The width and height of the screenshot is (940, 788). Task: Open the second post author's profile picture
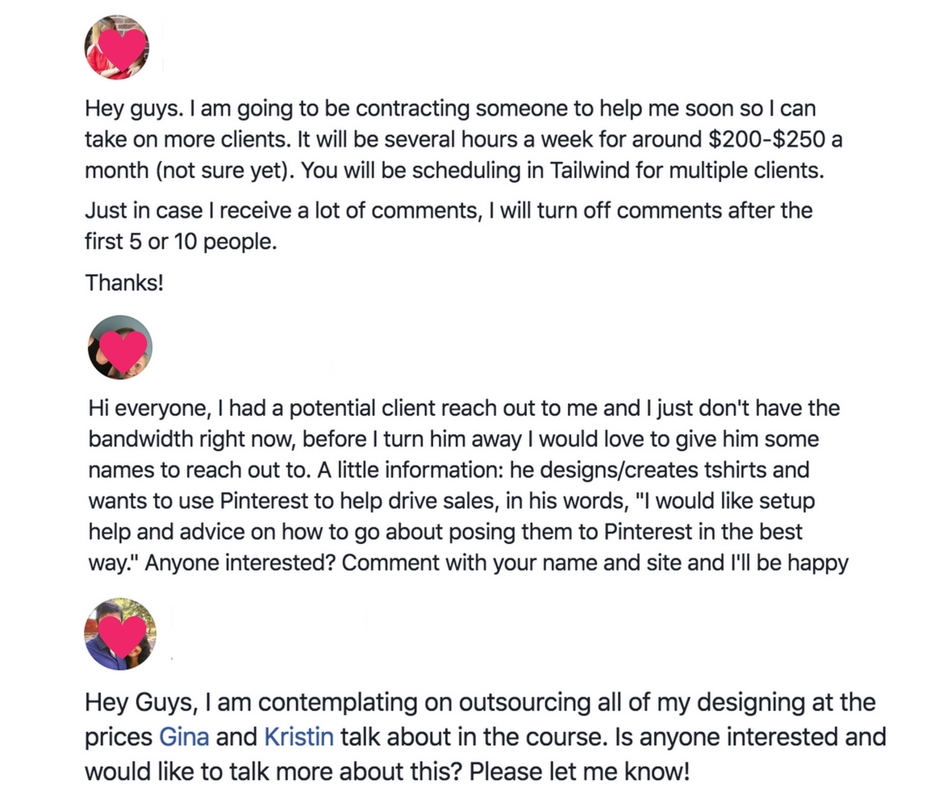click(120, 347)
